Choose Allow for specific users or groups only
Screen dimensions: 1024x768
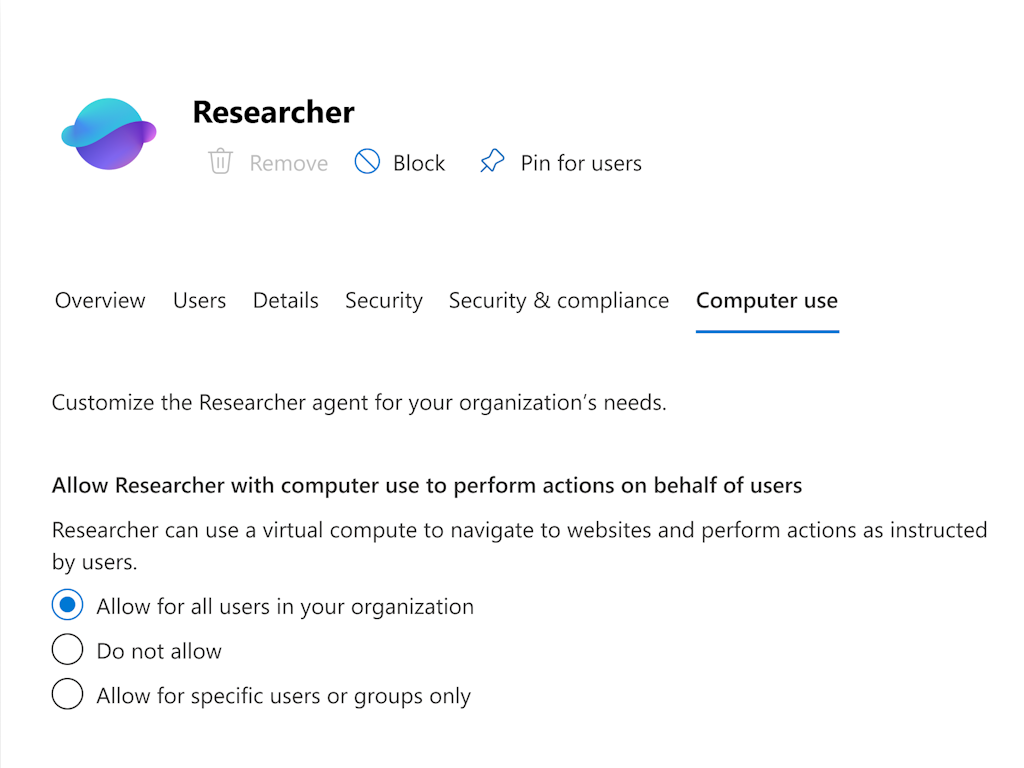tap(67, 694)
